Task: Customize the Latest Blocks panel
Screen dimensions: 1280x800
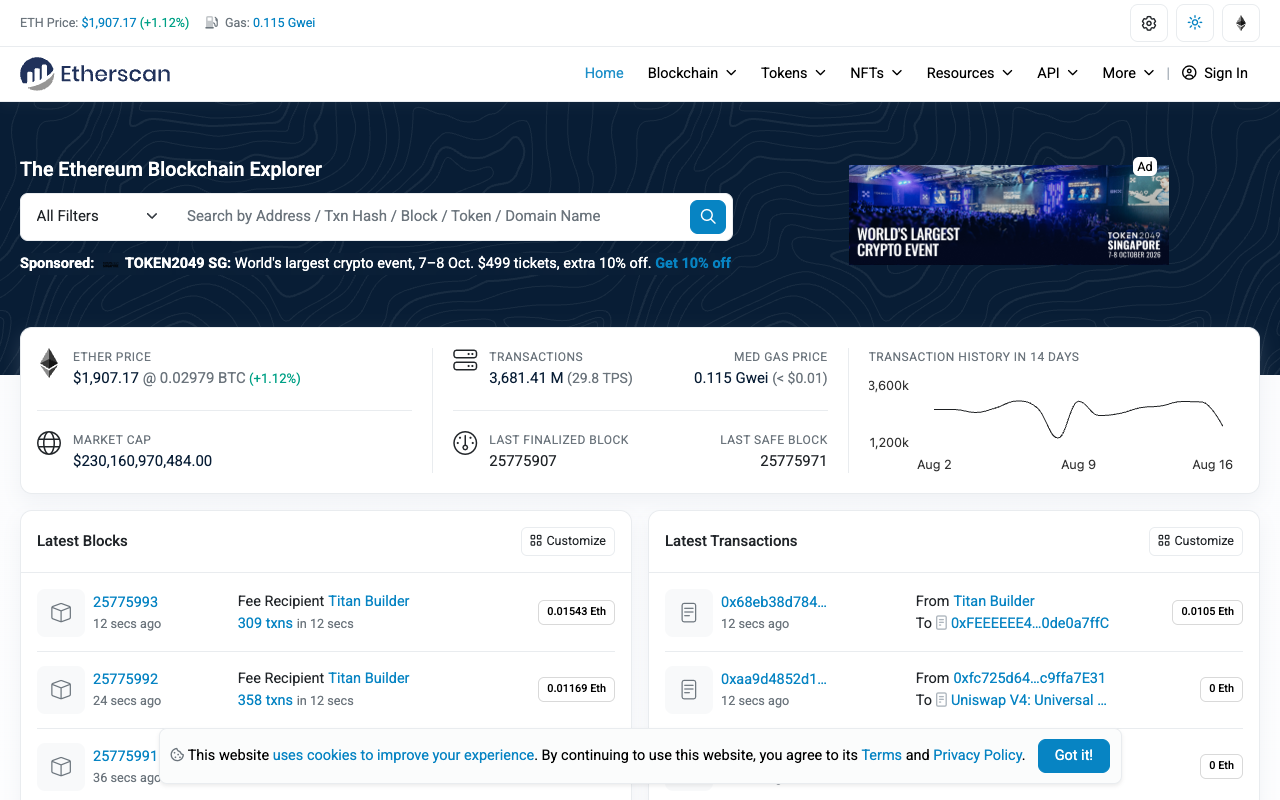Action: [568, 541]
